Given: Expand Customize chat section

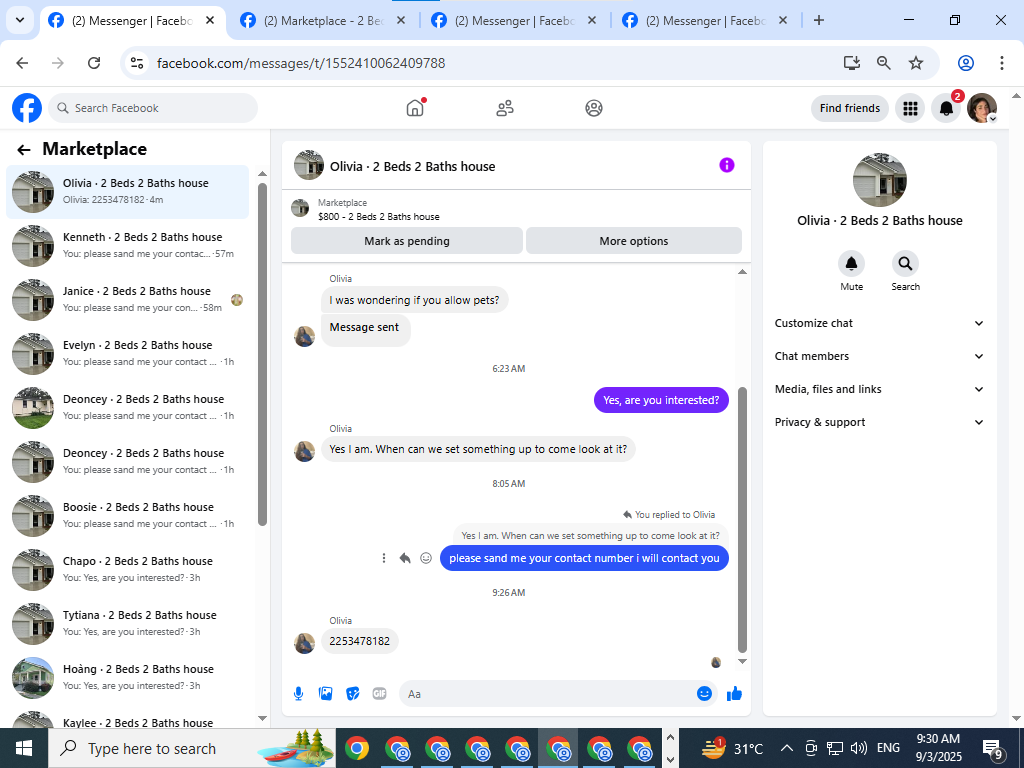Looking at the screenshot, I should (x=879, y=323).
